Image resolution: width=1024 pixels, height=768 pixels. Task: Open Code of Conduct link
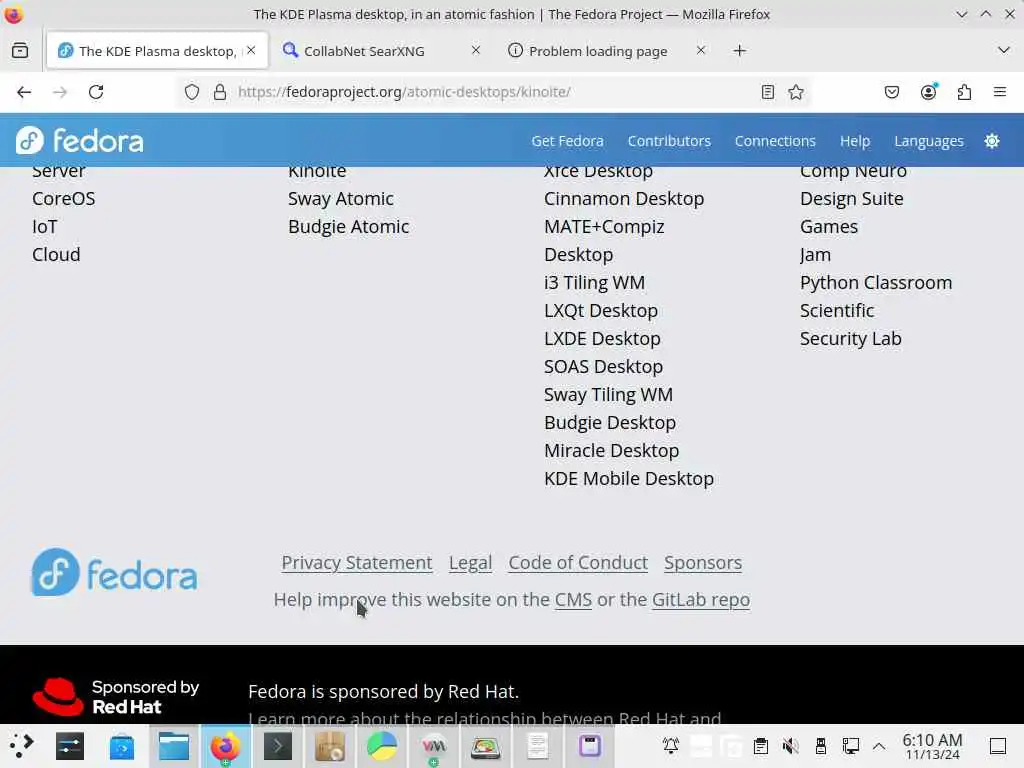[578, 563]
